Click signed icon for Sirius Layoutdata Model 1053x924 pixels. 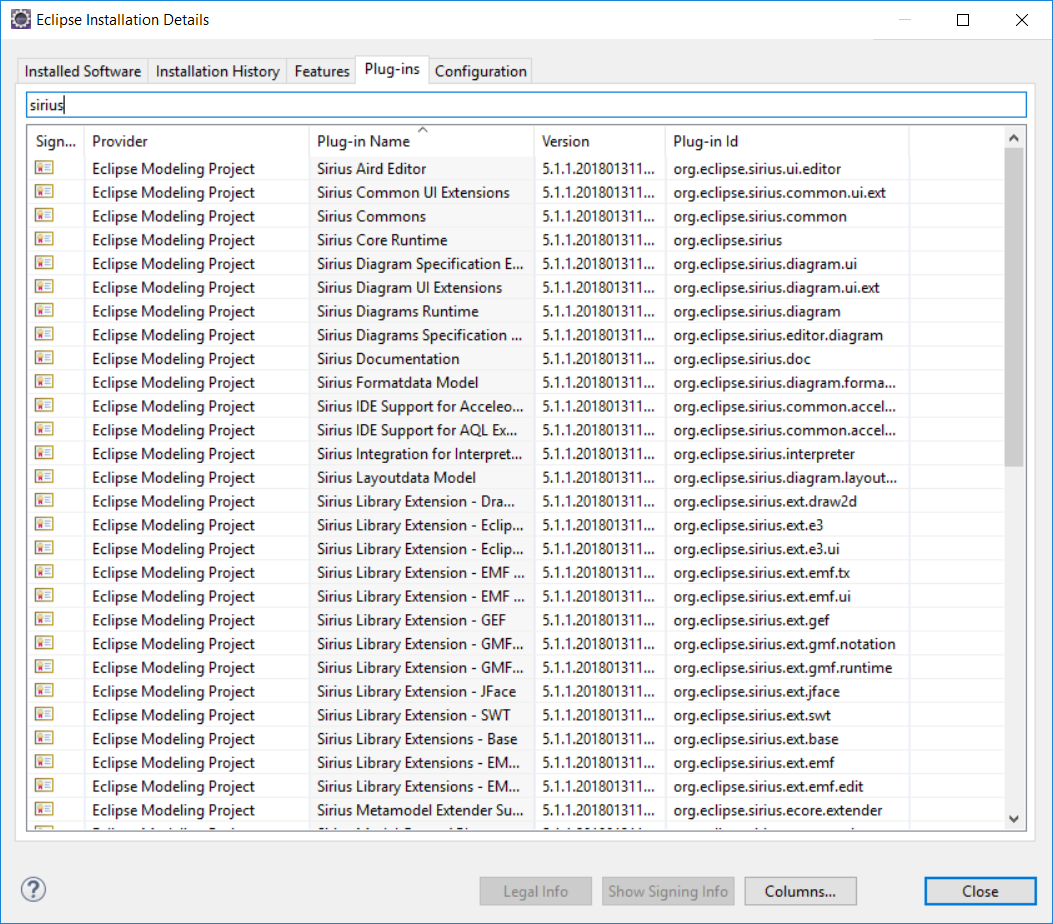pos(44,477)
